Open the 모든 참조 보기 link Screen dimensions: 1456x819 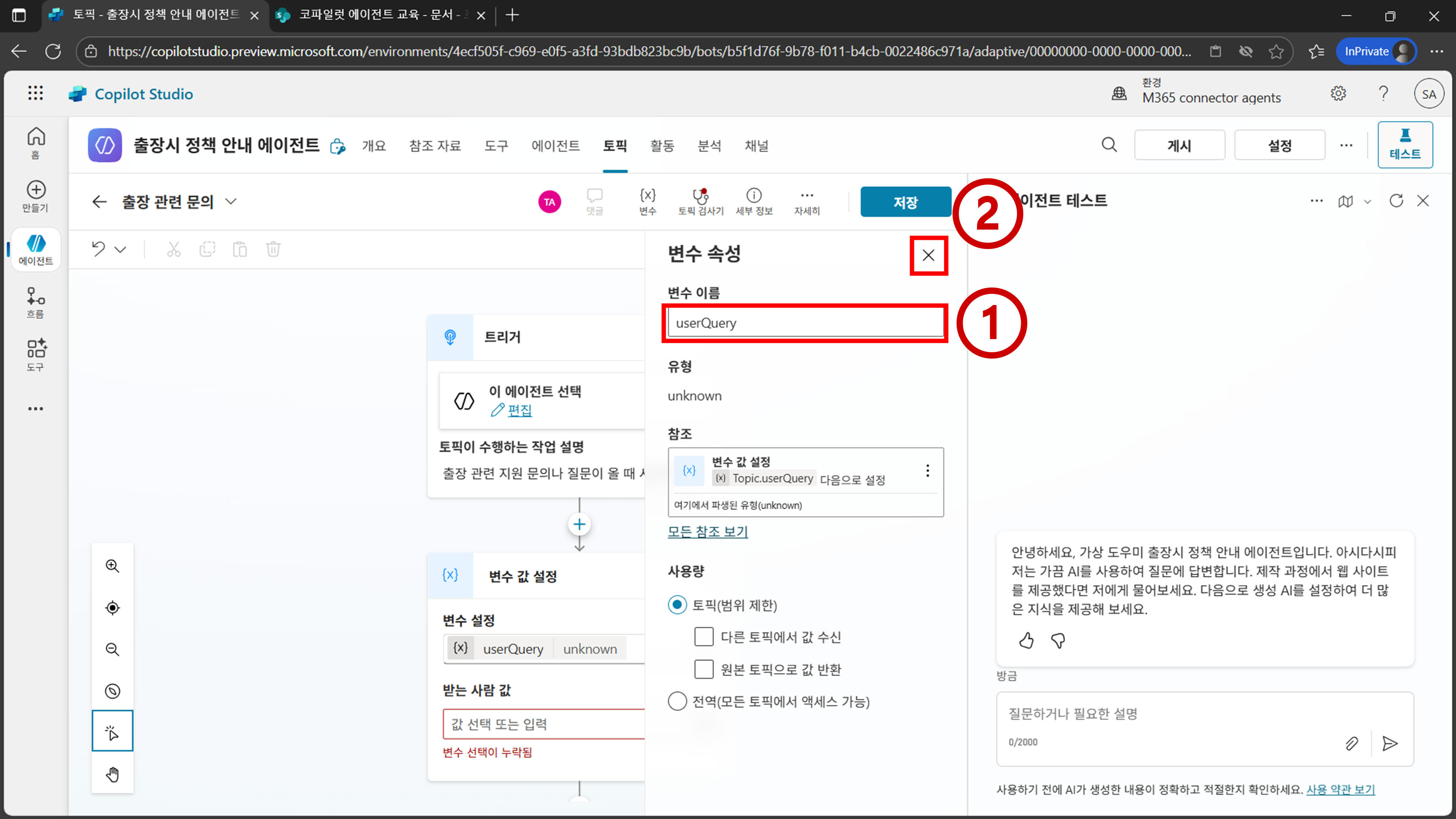(708, 531)
